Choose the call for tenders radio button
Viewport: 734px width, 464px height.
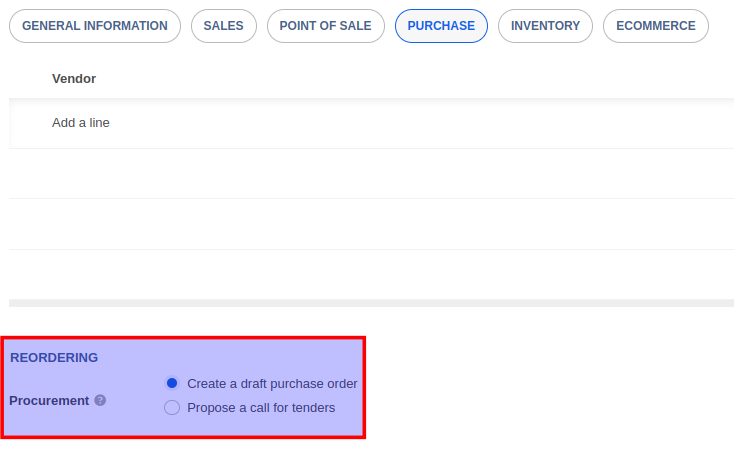(x=172, y=408)
